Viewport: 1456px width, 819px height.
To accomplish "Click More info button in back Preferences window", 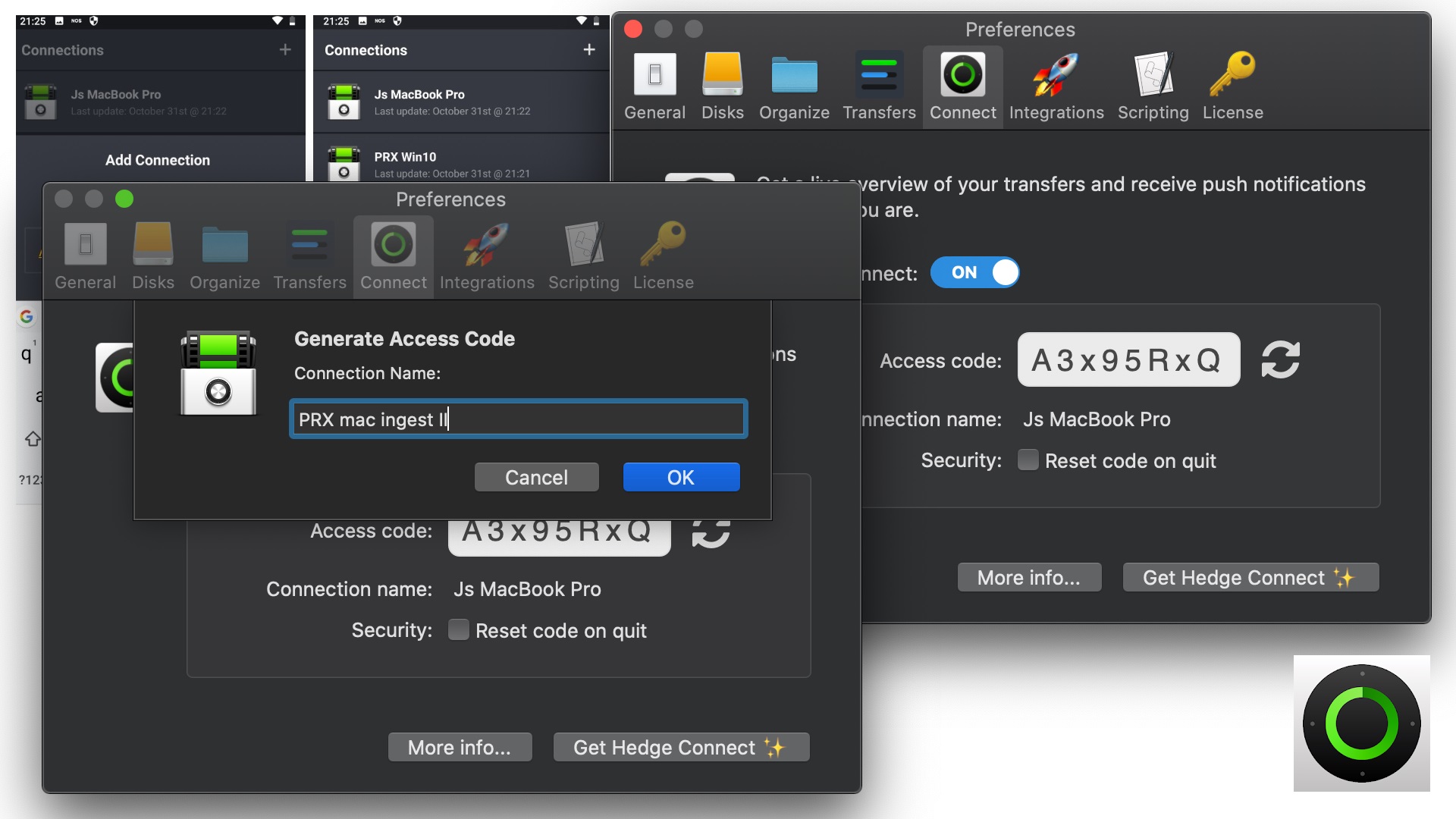I will pyautogui.click(x=1029, y=578).
